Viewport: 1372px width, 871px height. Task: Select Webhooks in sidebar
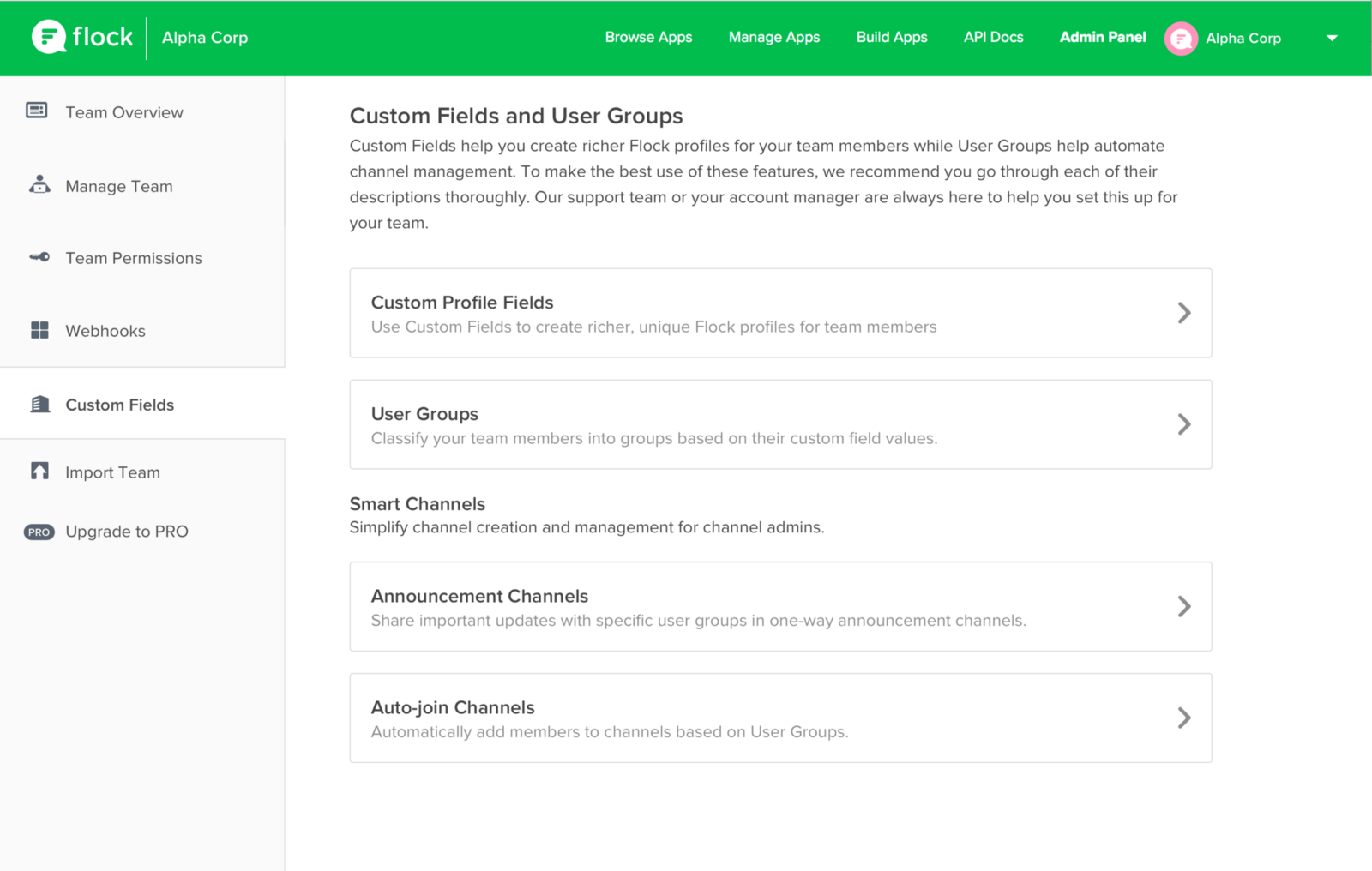(105, 331)
